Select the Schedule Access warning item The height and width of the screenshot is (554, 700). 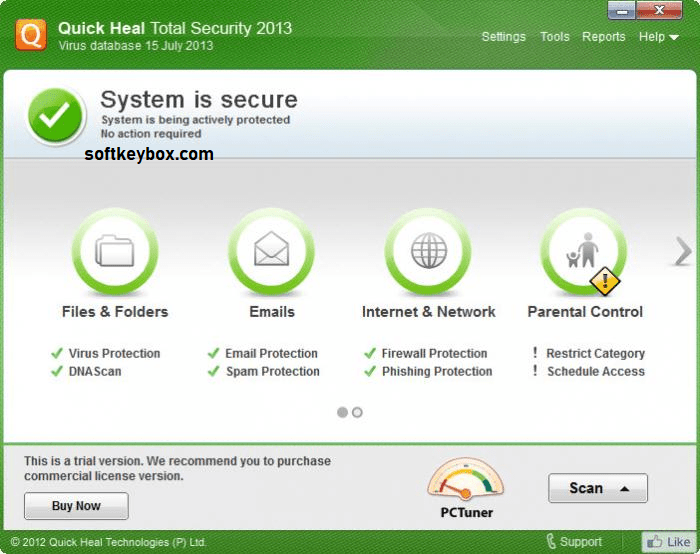[x=588, y=371]
